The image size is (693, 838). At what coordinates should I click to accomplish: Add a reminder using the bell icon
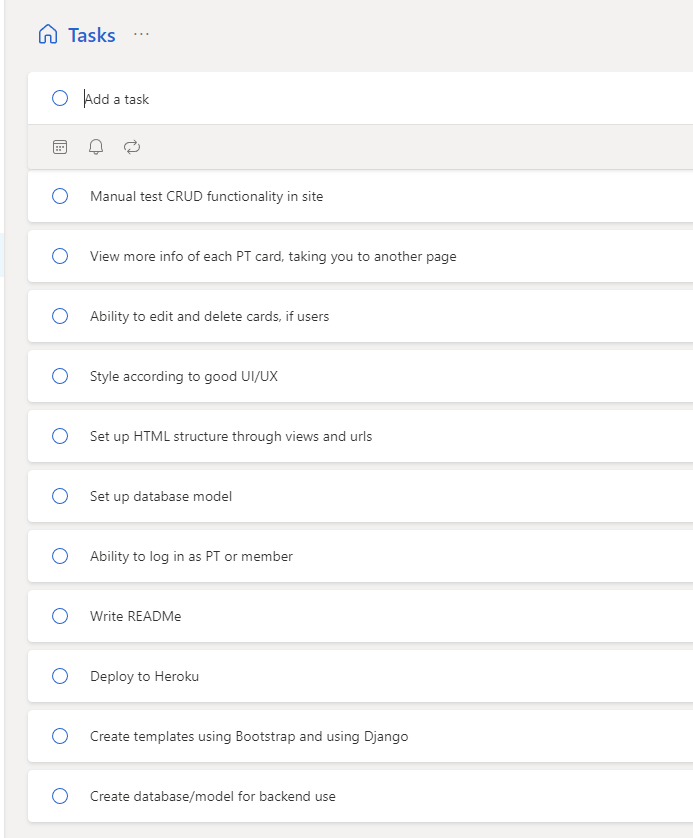point(95,147)
